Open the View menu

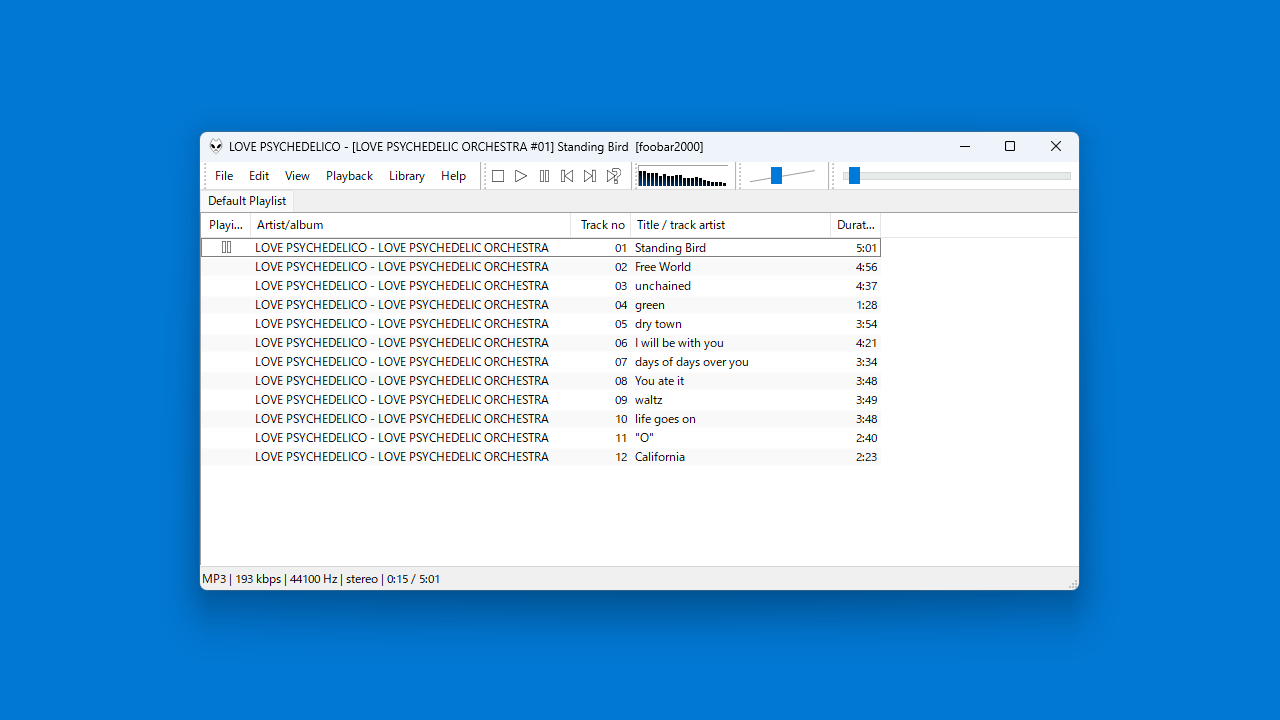tap(297, 176)
